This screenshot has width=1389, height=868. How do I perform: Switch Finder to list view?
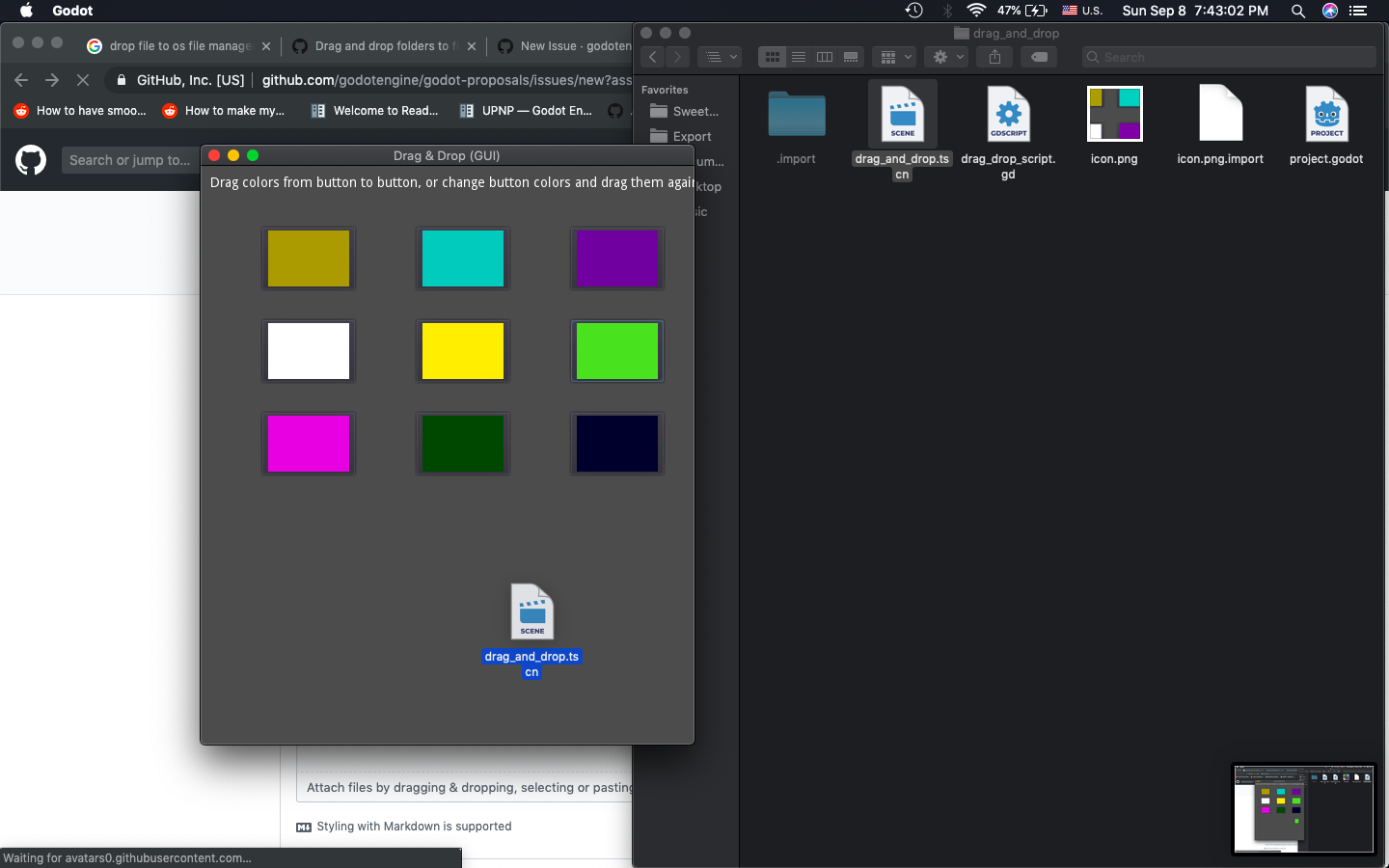[x=799, y=56]
